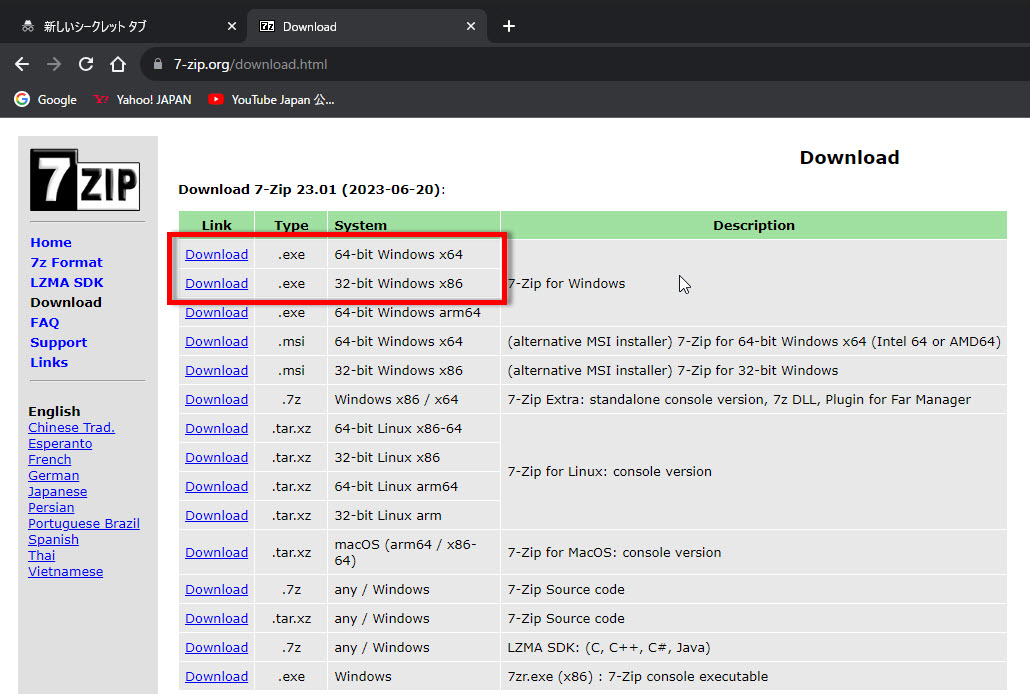Click the address bar
The height and width of the screenshot is (694, 1030).
click(x=400, y=64)
